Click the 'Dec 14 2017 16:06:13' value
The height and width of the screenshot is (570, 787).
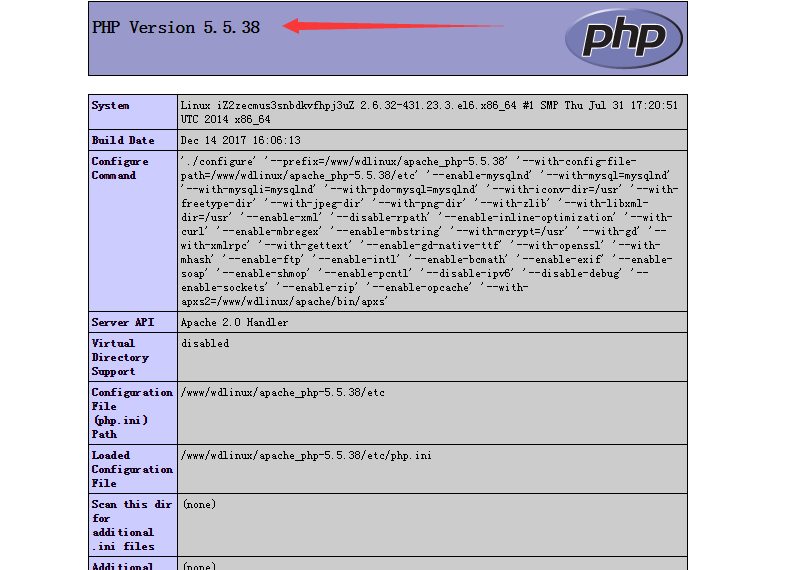point(240,140)
